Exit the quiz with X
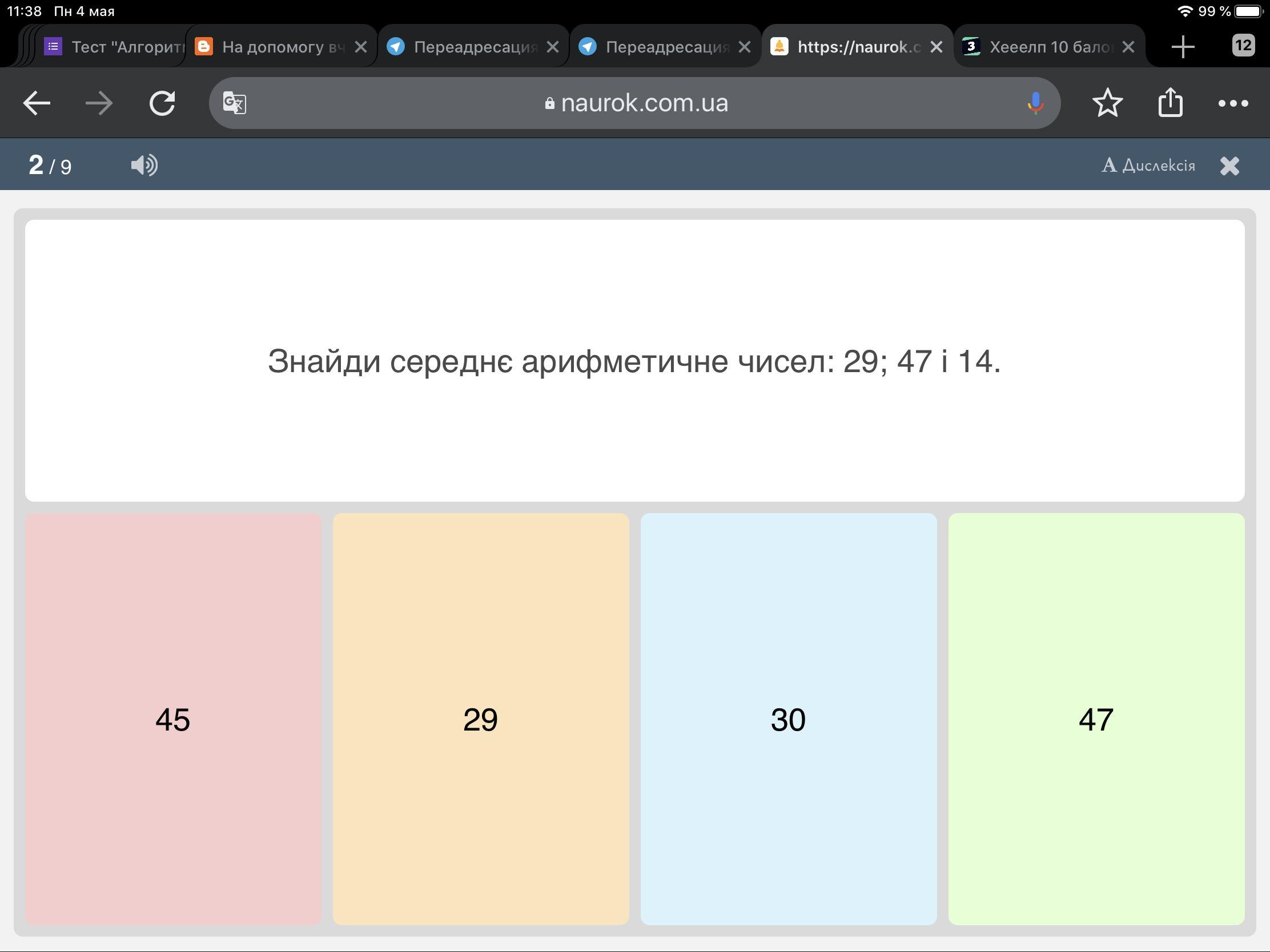Screen dimensions: 1270x952 click(1229, 166)
